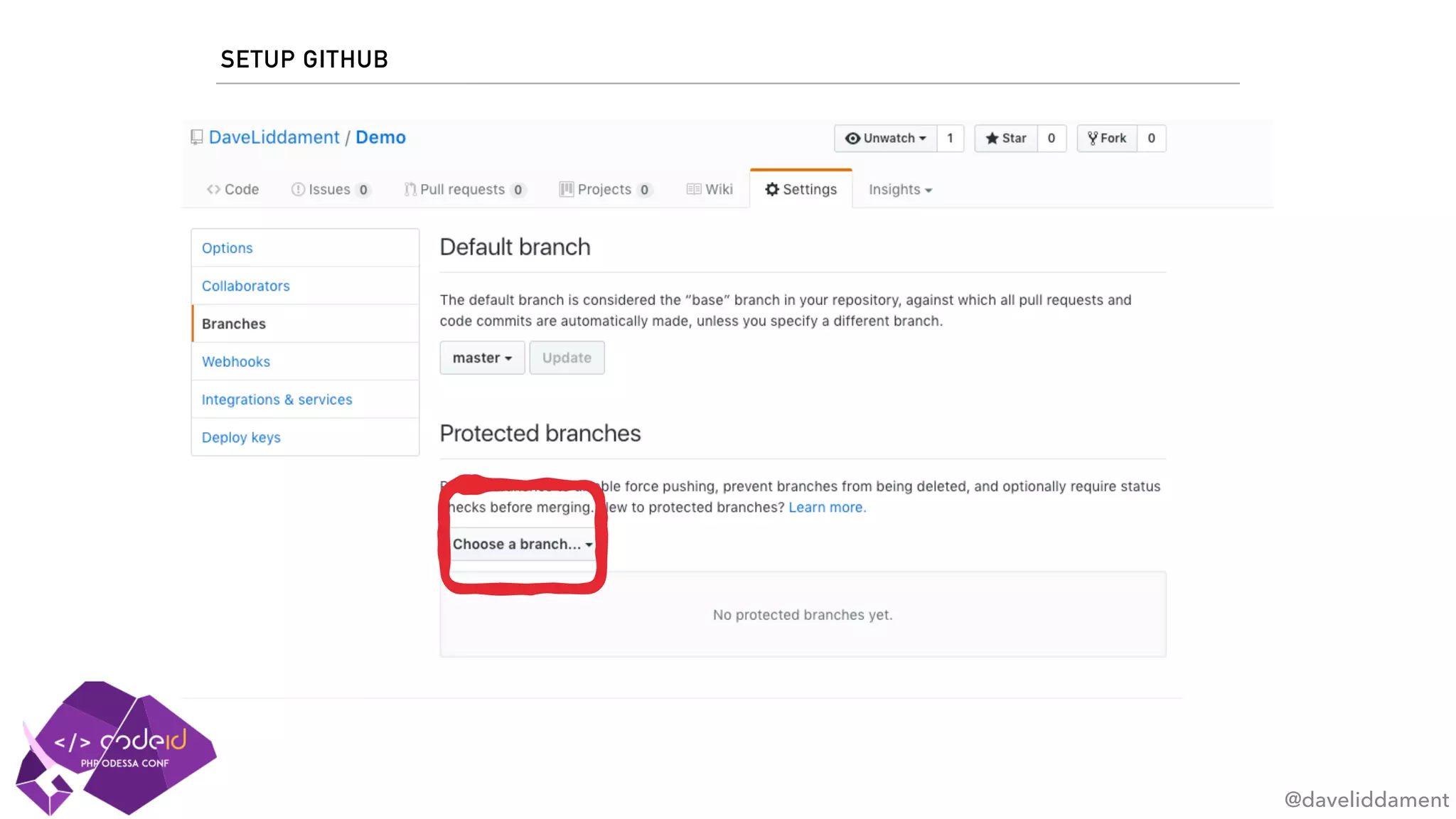
Task: Click the Issues counter badge 0
Action: 363,190
